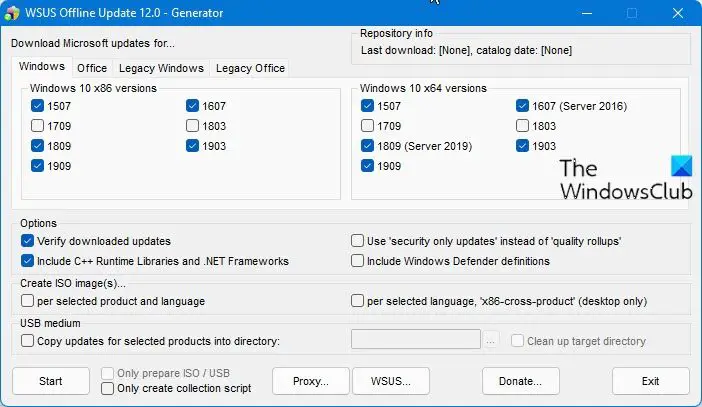
Task: Enable Only create collection script
Action: (x=107, y=388)
